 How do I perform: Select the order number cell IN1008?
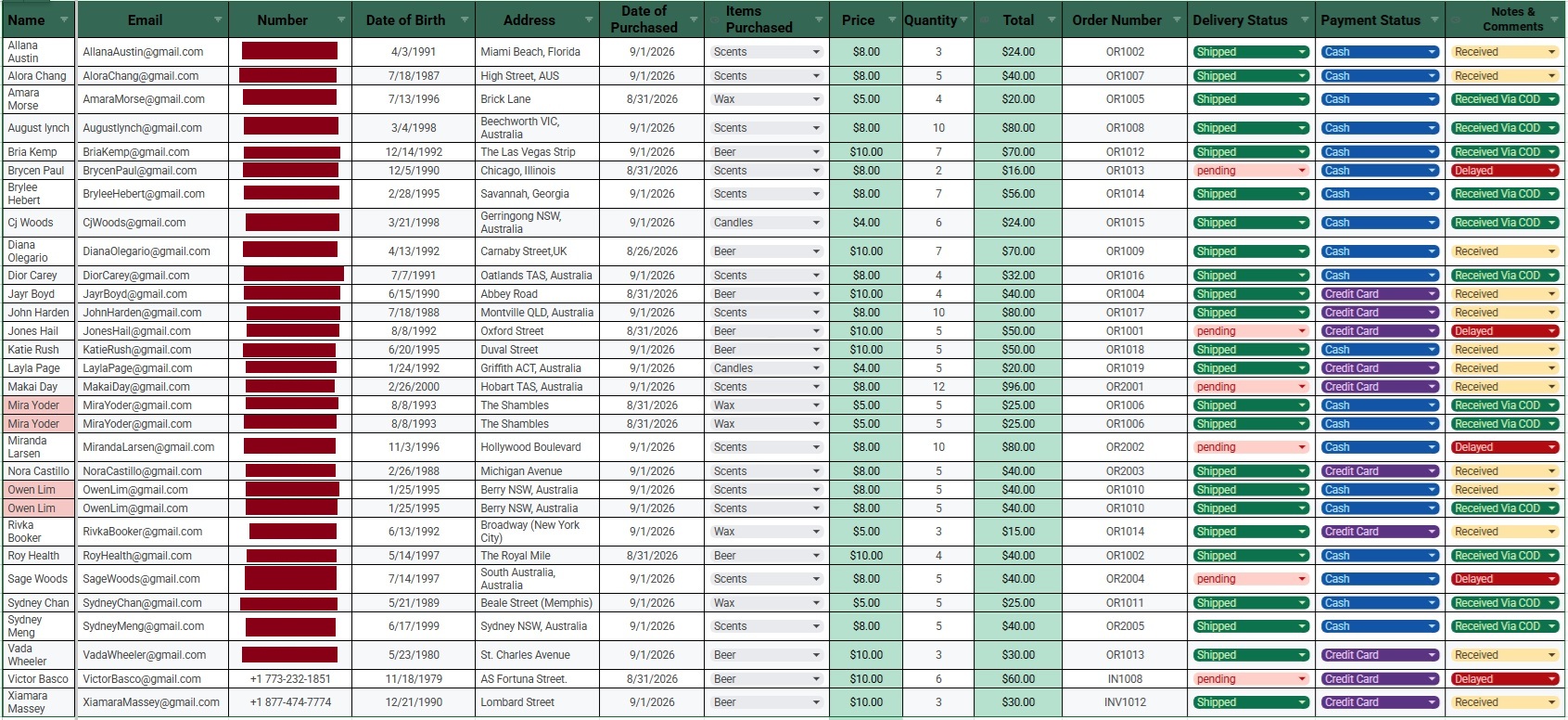point(1125,679)
